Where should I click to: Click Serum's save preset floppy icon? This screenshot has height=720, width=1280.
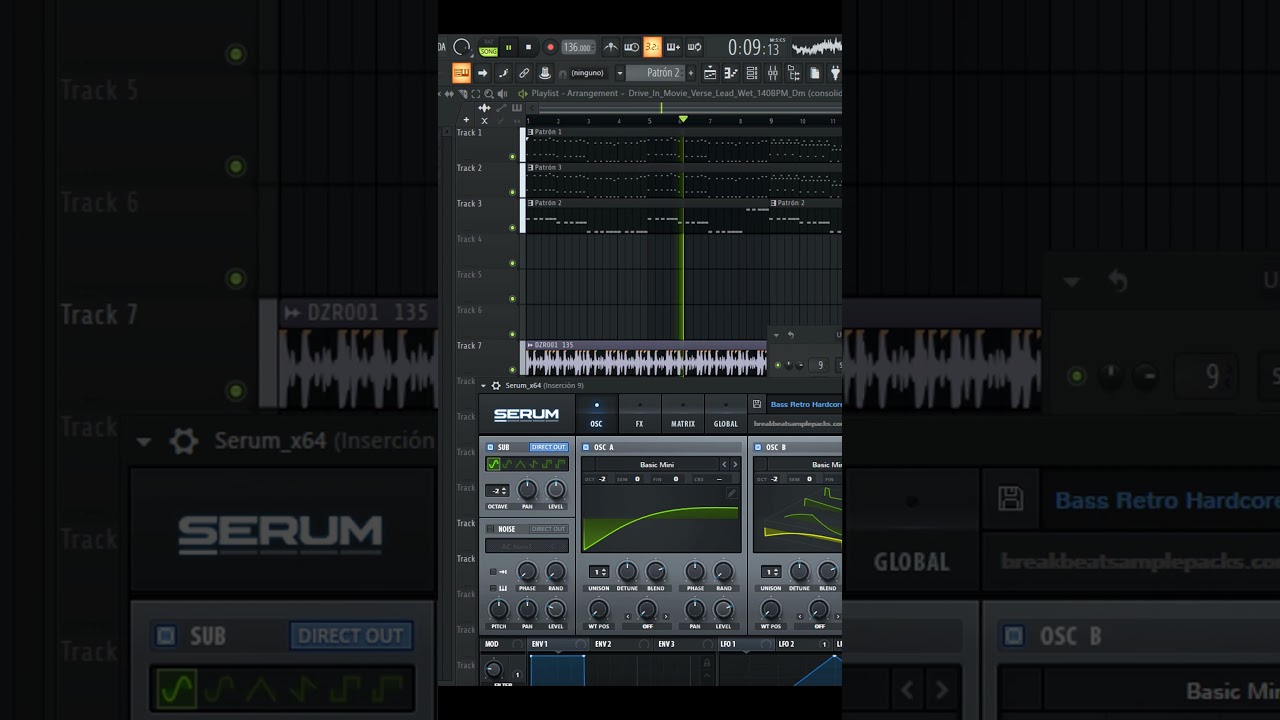point(757,404)
